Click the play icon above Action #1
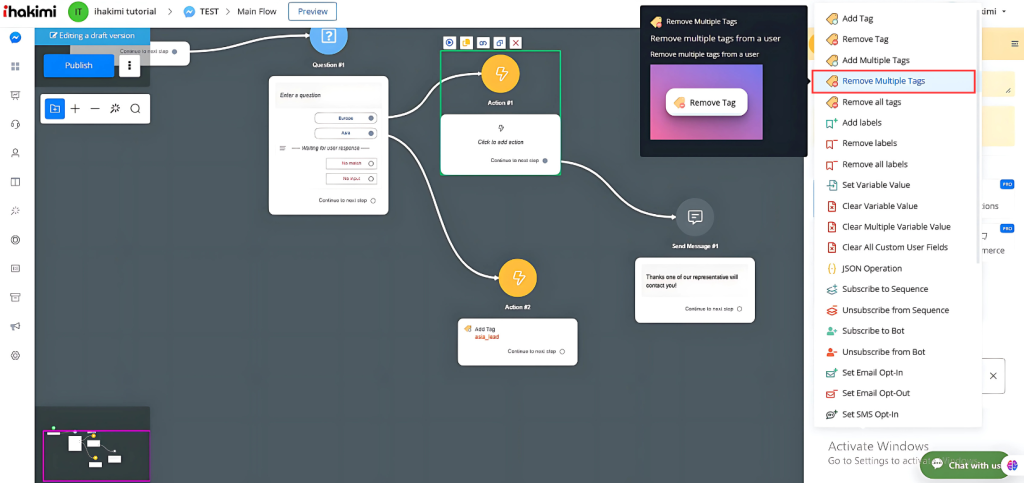 [x=450, y=43]
